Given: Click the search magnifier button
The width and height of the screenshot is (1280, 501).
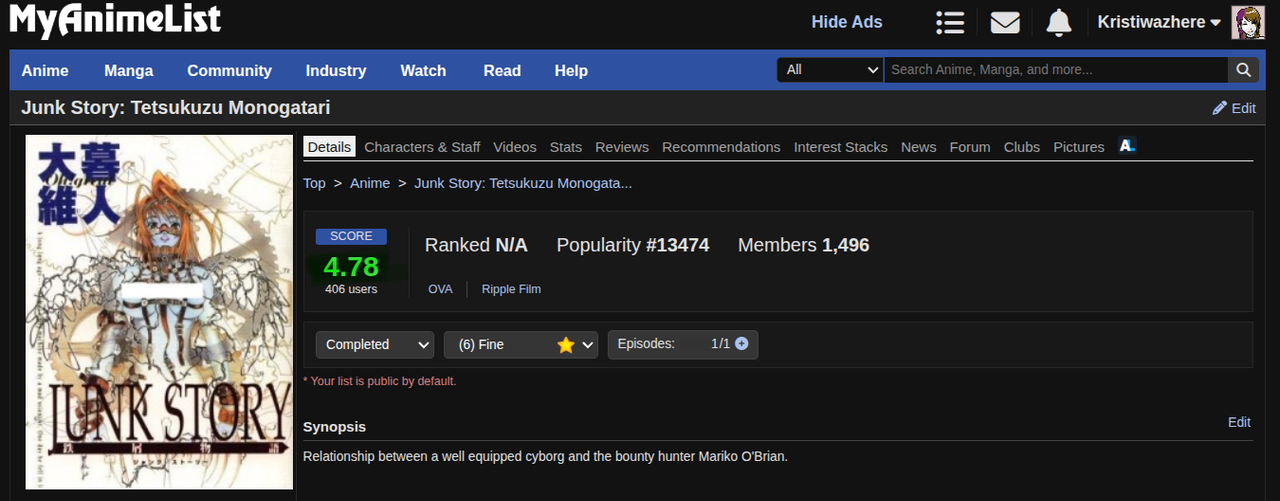Looking at the screenshot, I should [x=1243, y=70].
